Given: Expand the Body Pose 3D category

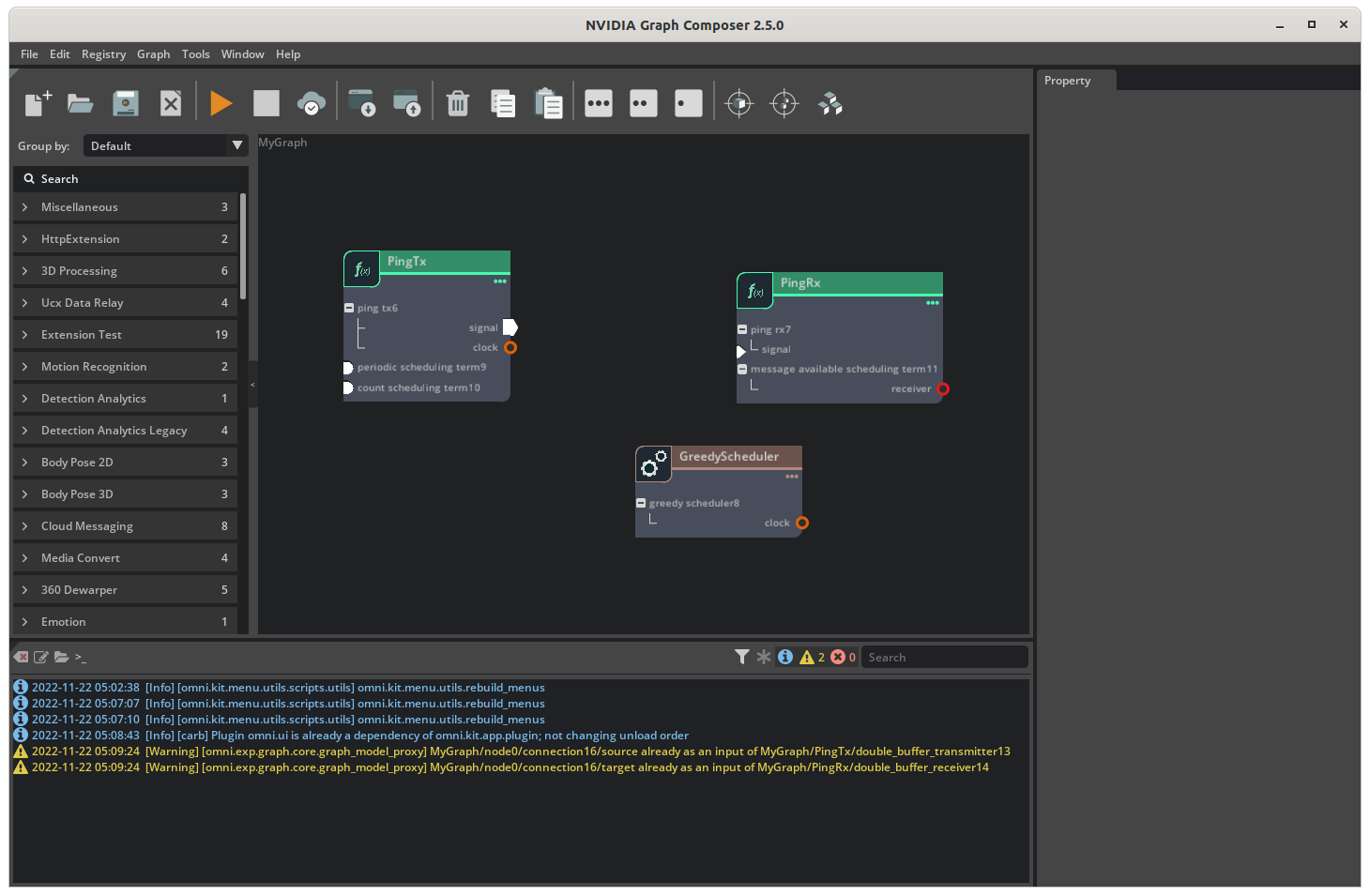Looking at the screenshot, I should point(126,494).
